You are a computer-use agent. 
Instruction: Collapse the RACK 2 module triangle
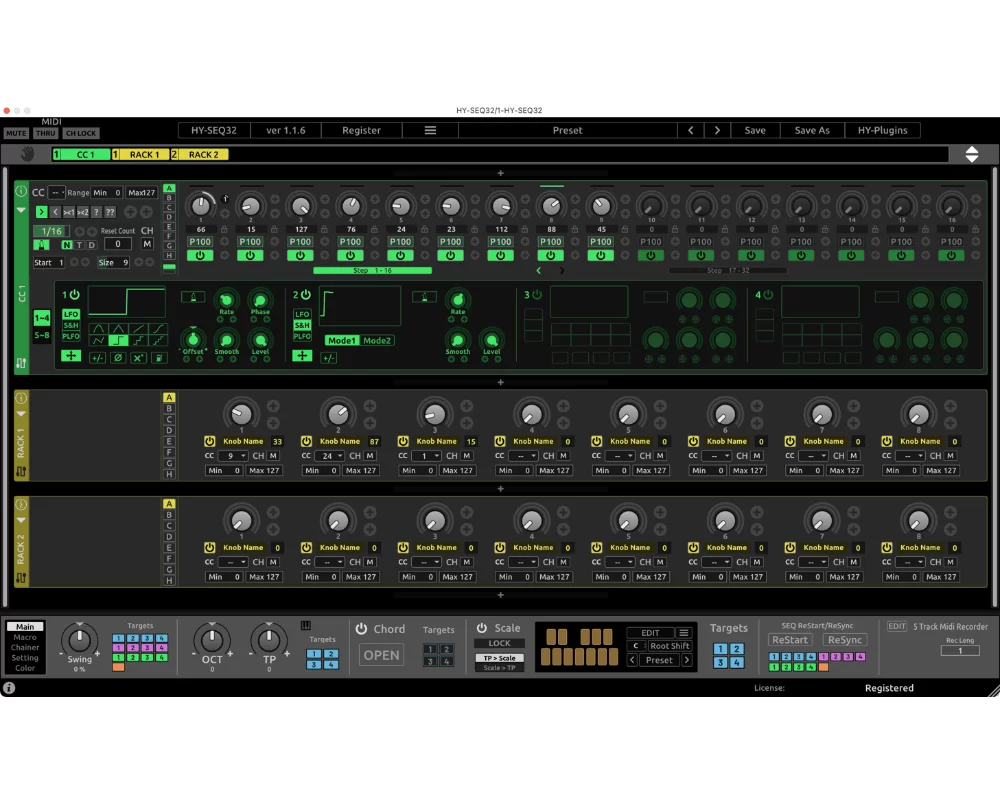[x=21, y=520]
